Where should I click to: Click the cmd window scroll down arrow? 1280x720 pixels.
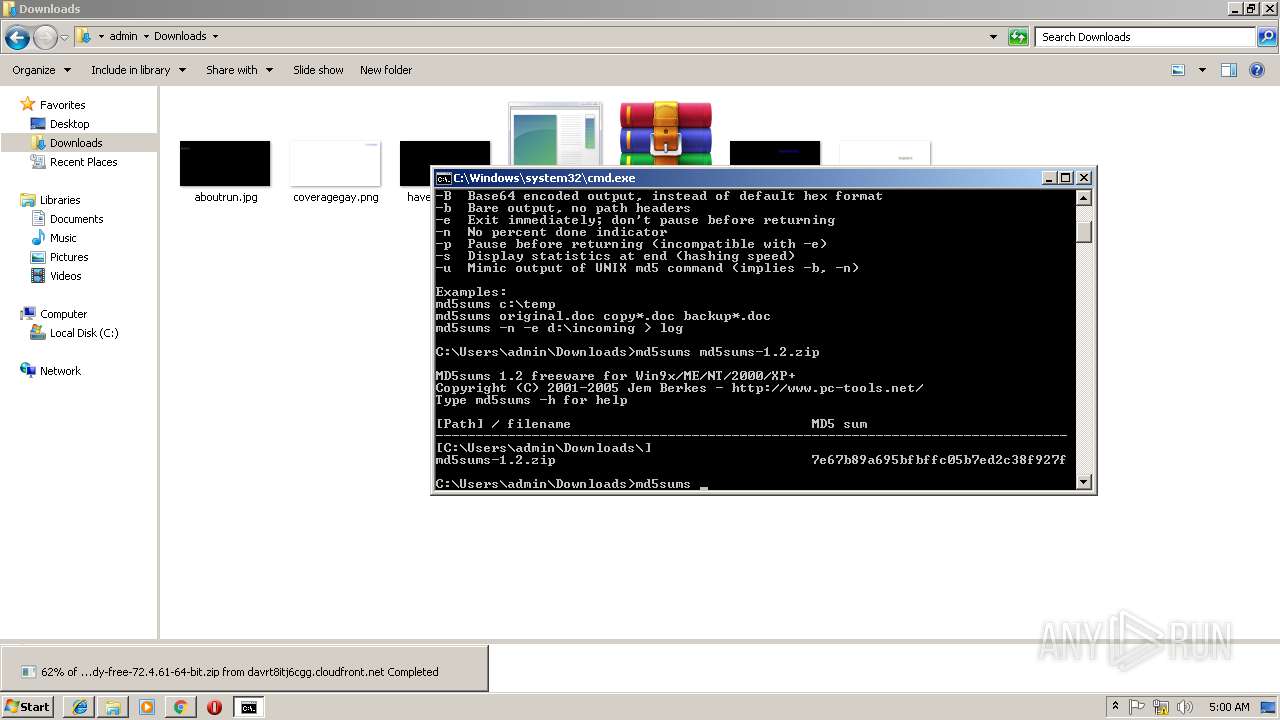(1083, 482)
